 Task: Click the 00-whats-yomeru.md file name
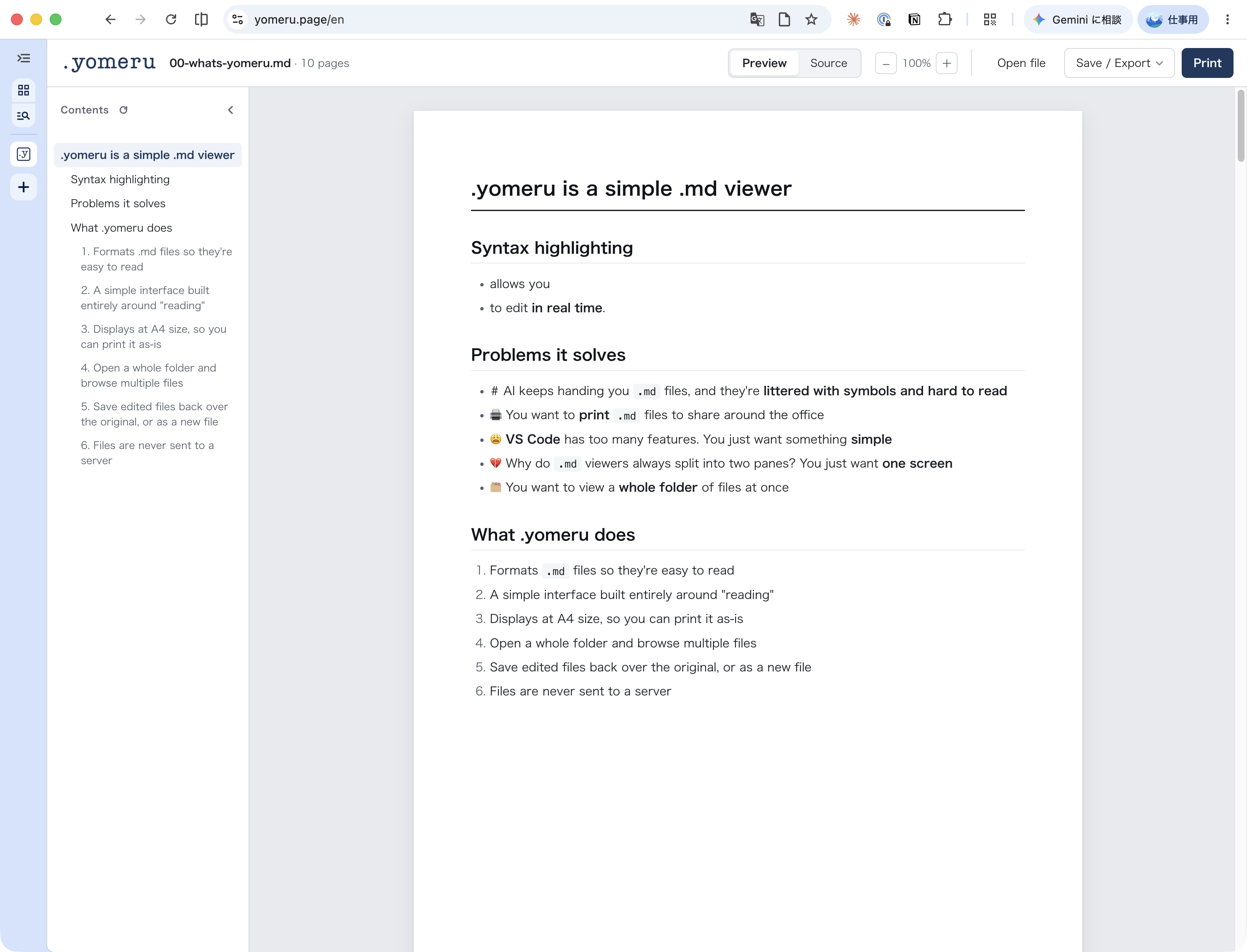pyautogui.click(x=230, y=63)
